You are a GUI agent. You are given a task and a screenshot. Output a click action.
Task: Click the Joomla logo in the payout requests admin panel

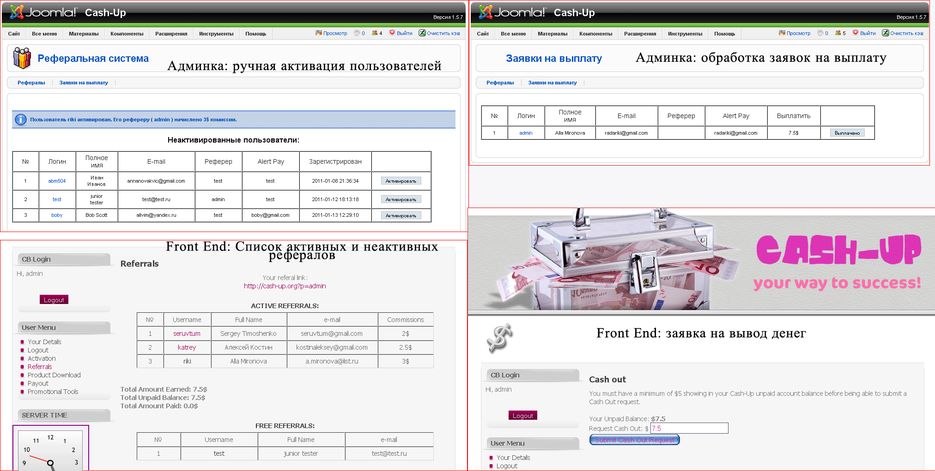click(x=486, y=12)
